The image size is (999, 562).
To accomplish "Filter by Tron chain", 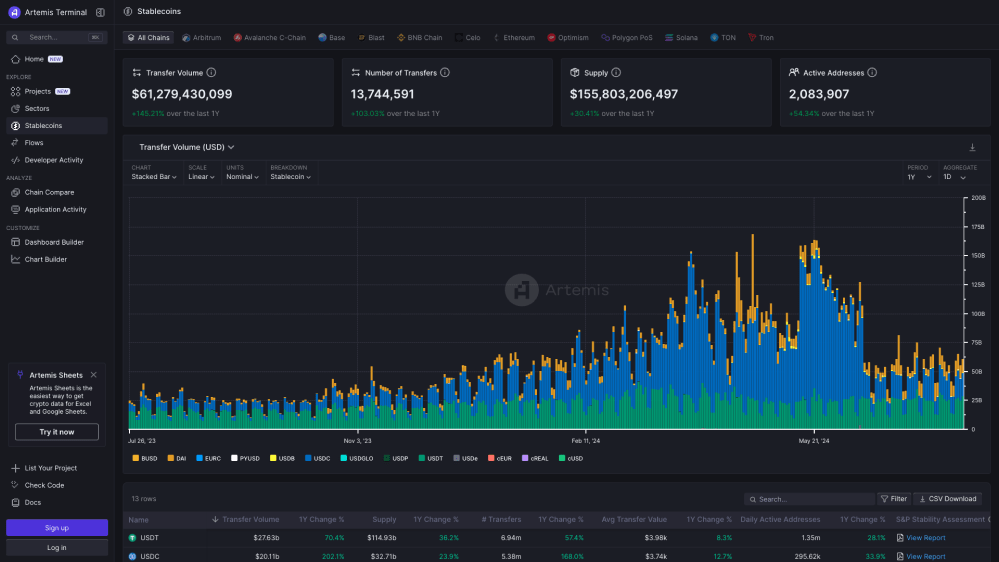I will 761,38.
